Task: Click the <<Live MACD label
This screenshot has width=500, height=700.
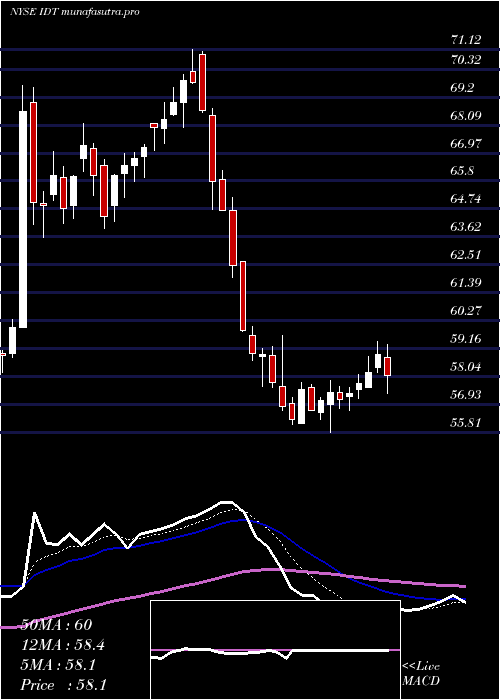Action: point(421,674)
